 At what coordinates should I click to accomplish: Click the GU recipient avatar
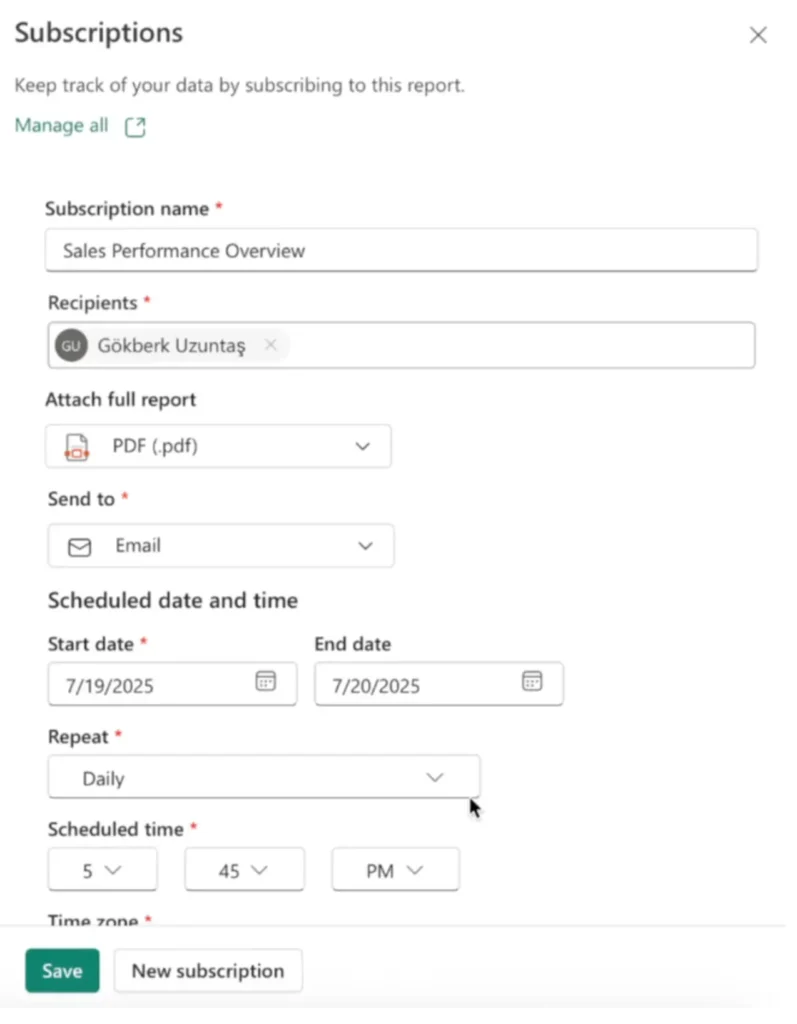pos(71,346)
